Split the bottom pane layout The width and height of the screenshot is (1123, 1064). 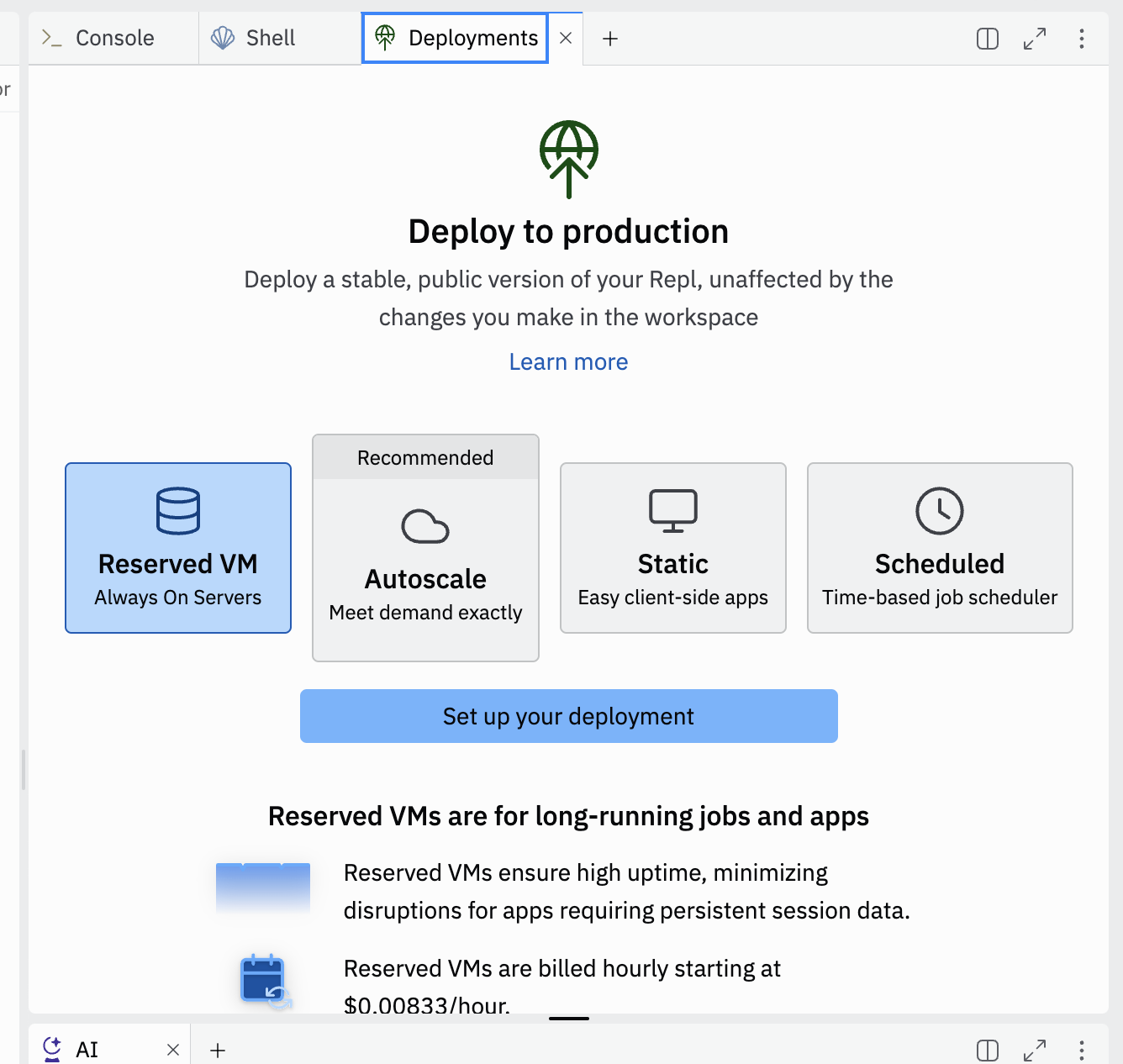click(x=988, y=1050)
